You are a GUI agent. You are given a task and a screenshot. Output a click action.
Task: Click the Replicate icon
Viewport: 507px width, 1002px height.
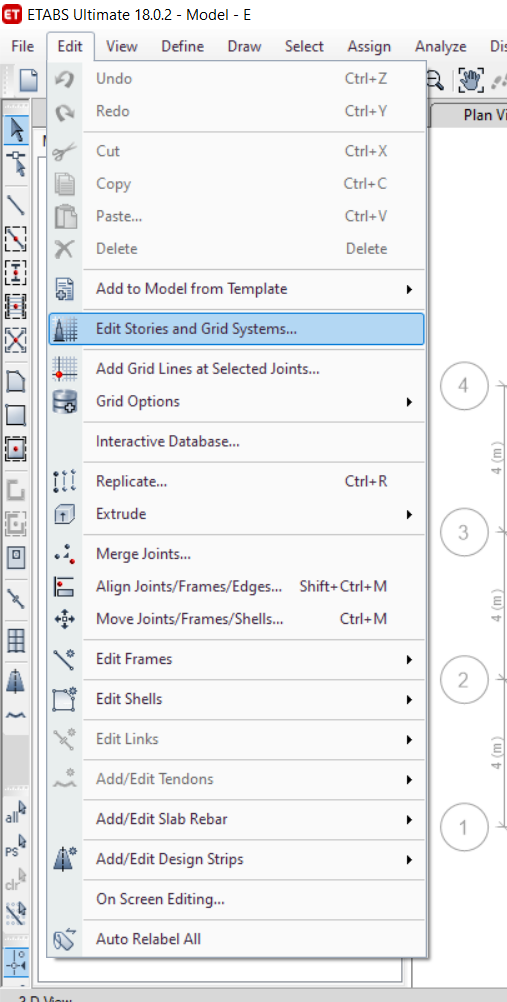[x=65, y=481]
